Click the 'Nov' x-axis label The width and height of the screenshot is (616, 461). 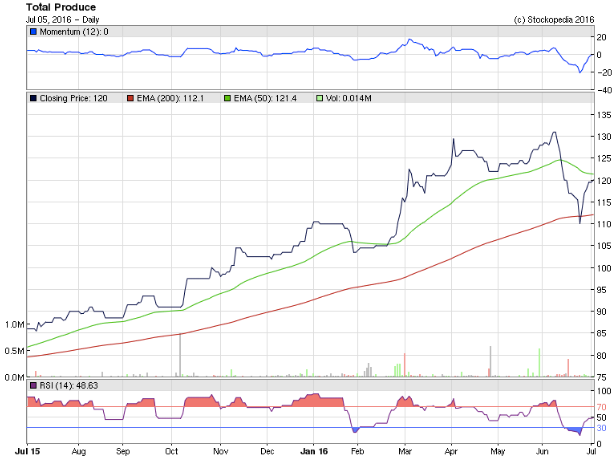(x=220, y=451)
